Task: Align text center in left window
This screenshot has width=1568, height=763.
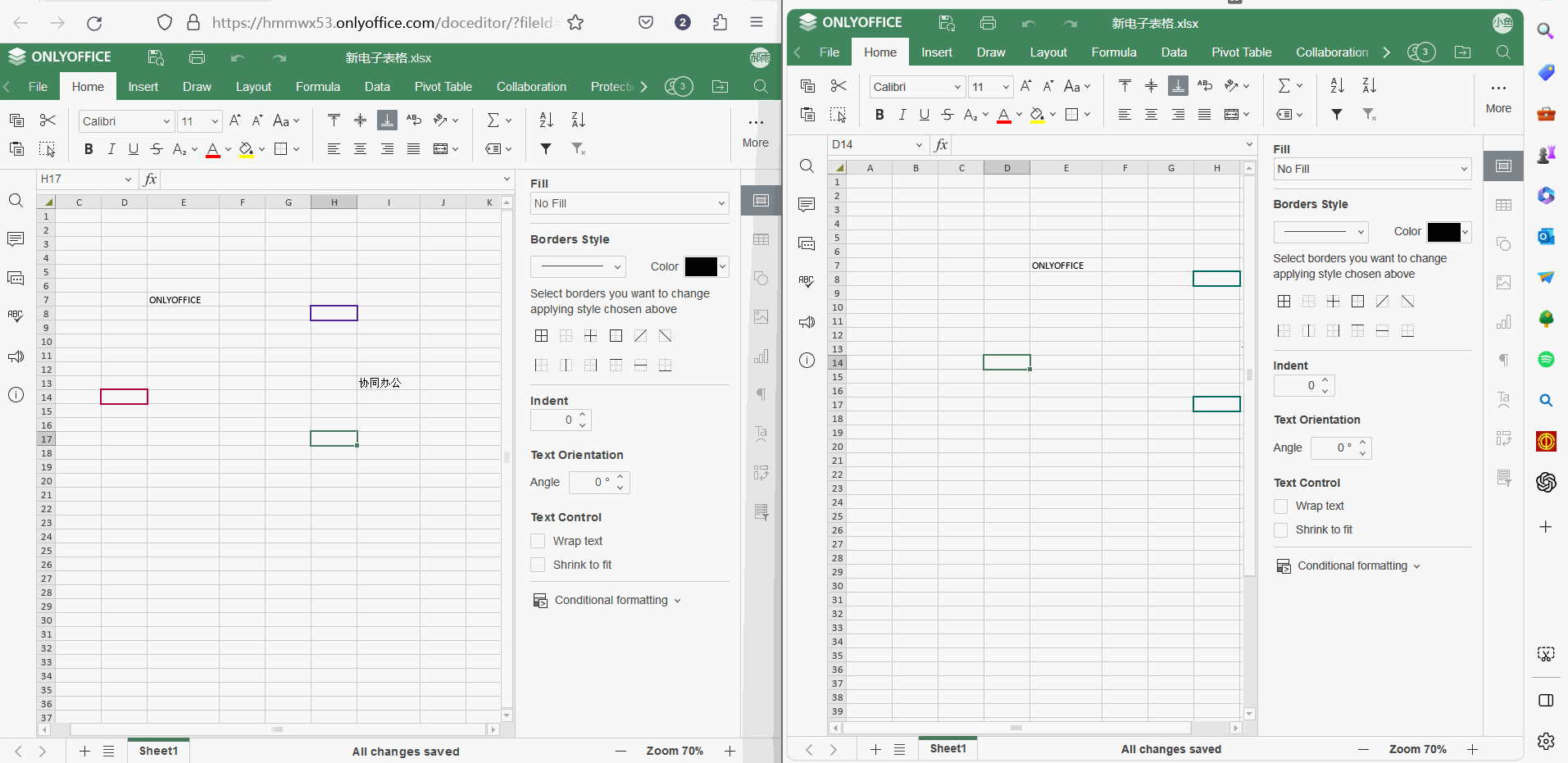Action: click(x=360, y=148)
